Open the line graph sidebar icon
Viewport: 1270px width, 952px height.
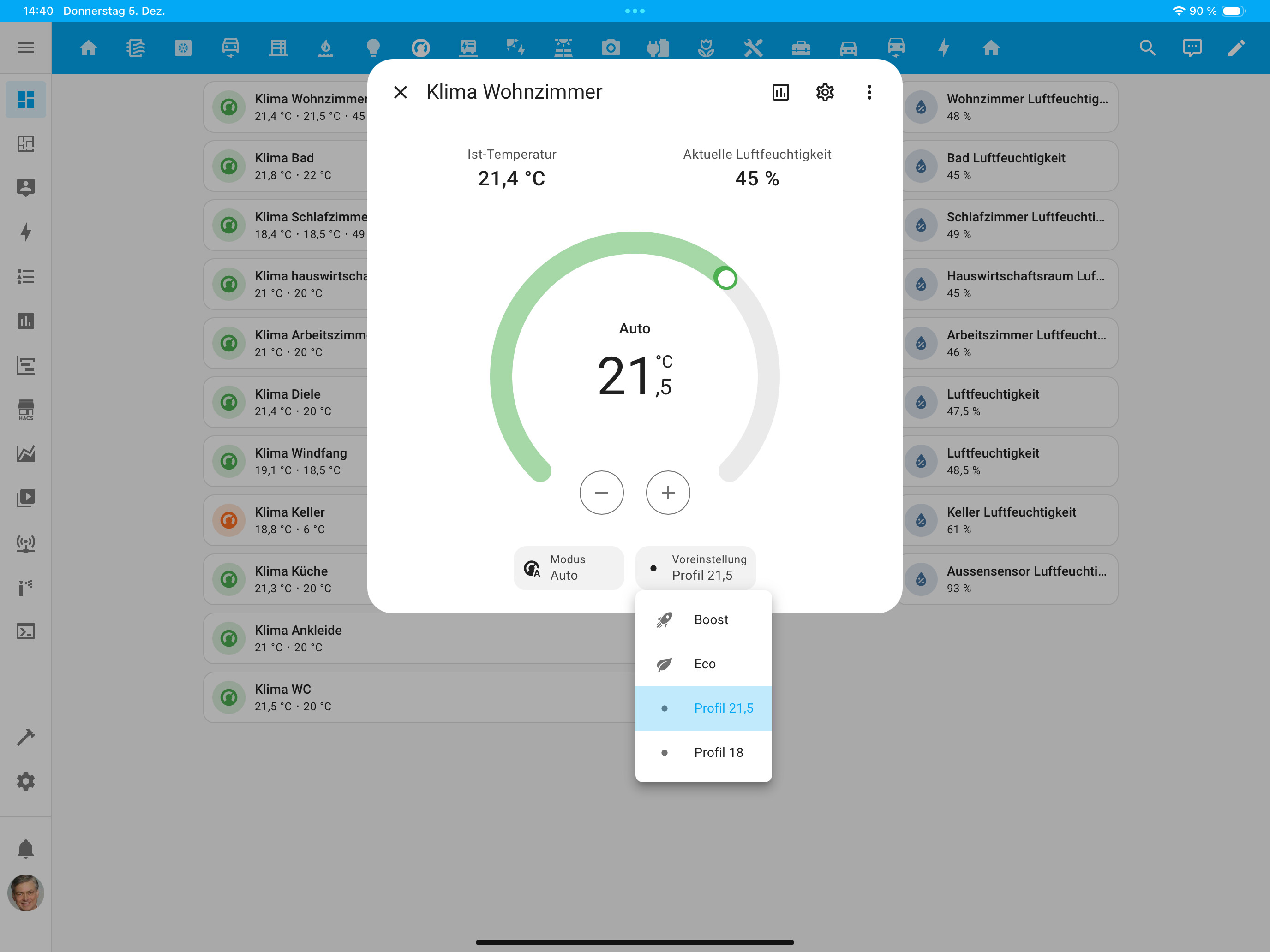(x=25, y=454)
